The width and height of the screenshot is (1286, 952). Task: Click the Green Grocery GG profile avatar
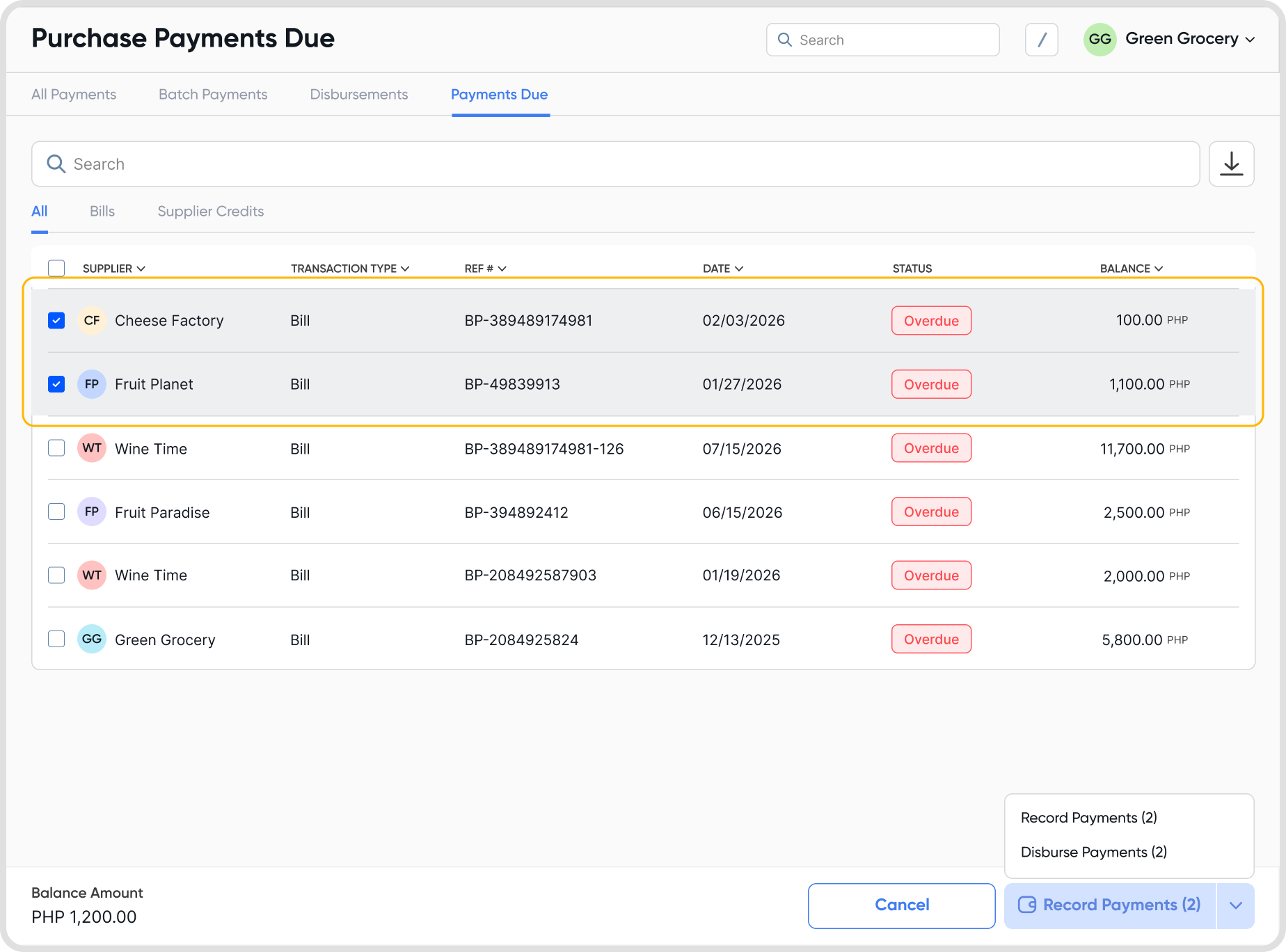[1100, 40]
